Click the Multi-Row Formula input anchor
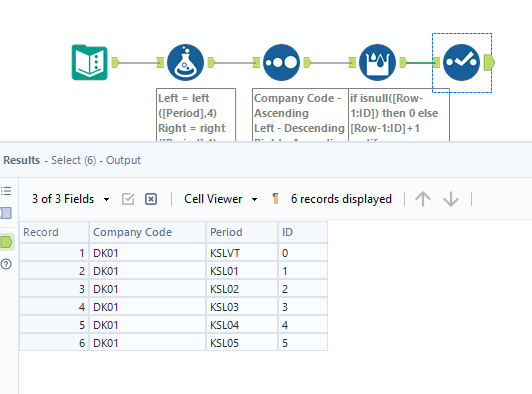The width and height of the screenshot is (532, 394). pyautogui.click(x=352, y=62)
